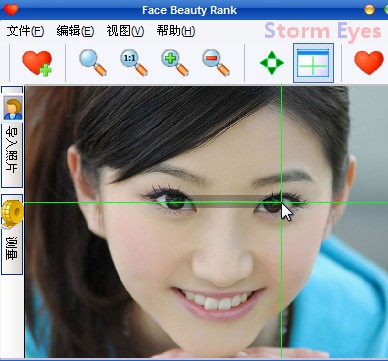Activate the green four-arrow pan tool

272,63
